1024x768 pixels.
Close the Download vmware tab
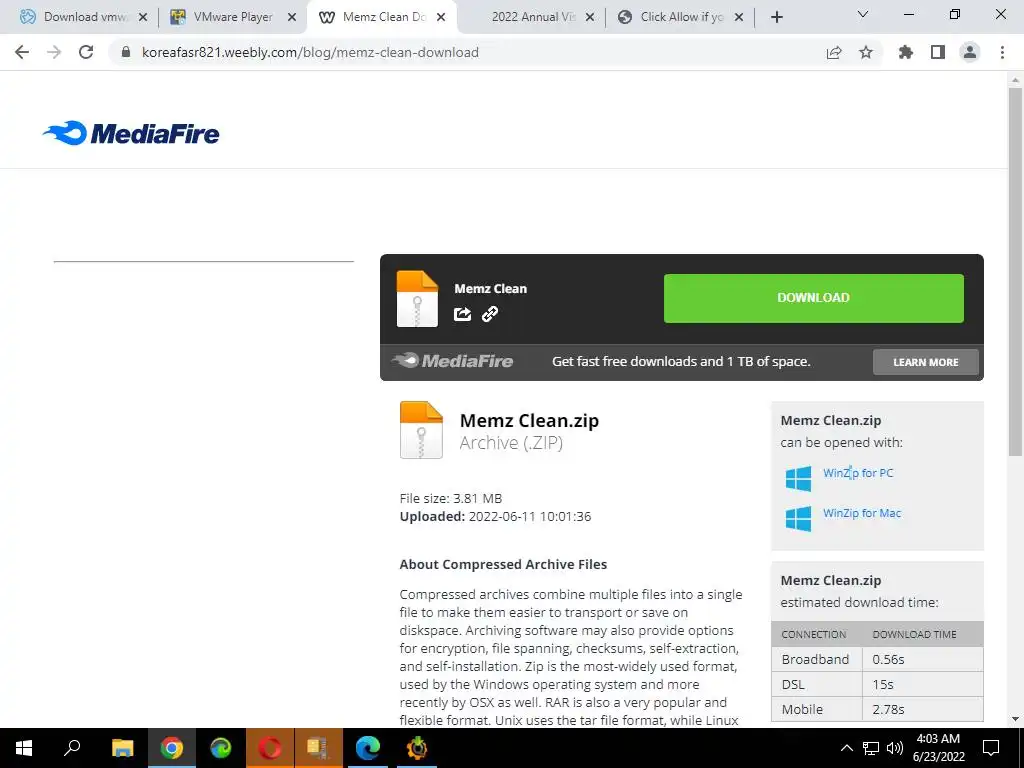[x=143, y=18]
